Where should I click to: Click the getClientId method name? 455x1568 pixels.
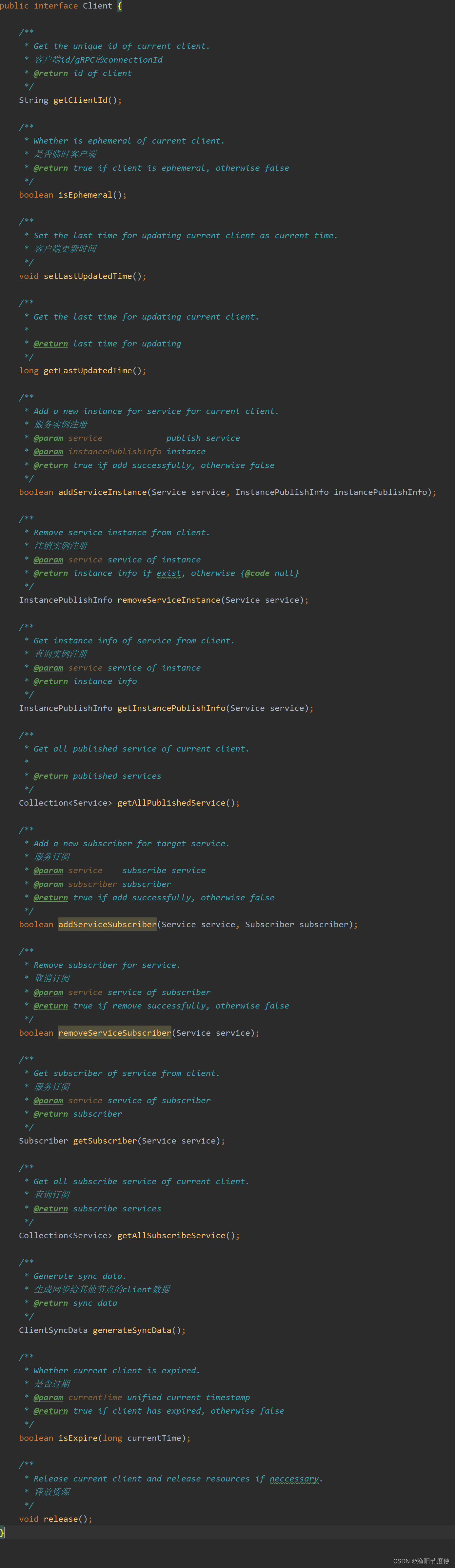[80, 100]
